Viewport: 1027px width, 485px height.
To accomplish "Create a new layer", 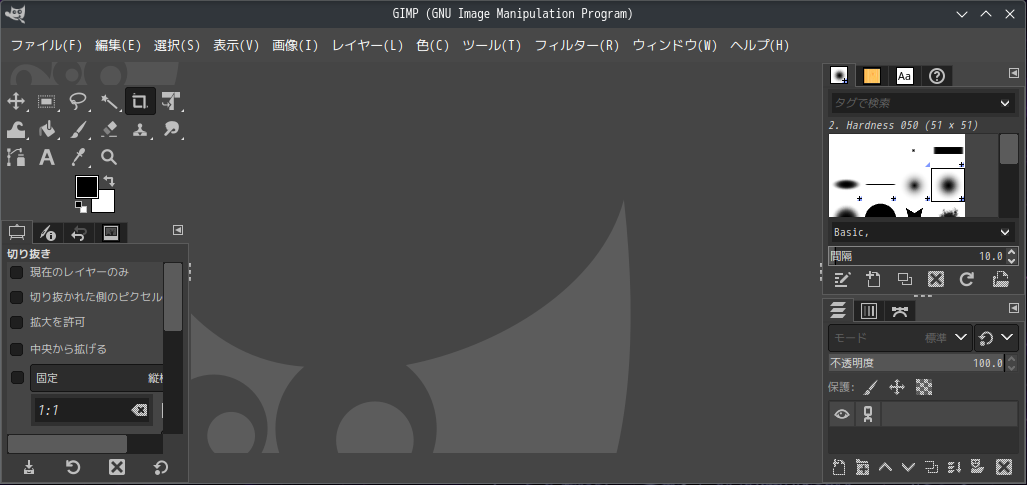I will point(839,467).
